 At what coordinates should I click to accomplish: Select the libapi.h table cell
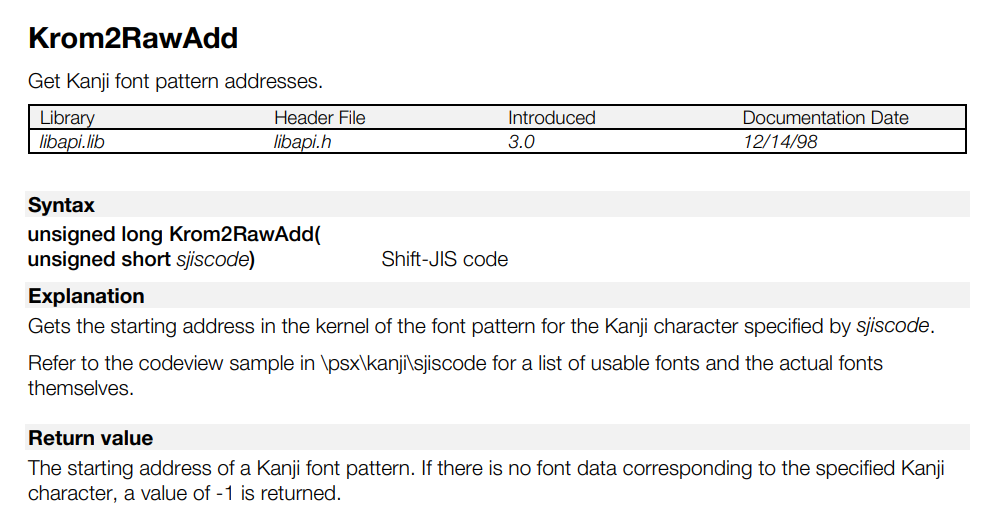pos(303,141)
